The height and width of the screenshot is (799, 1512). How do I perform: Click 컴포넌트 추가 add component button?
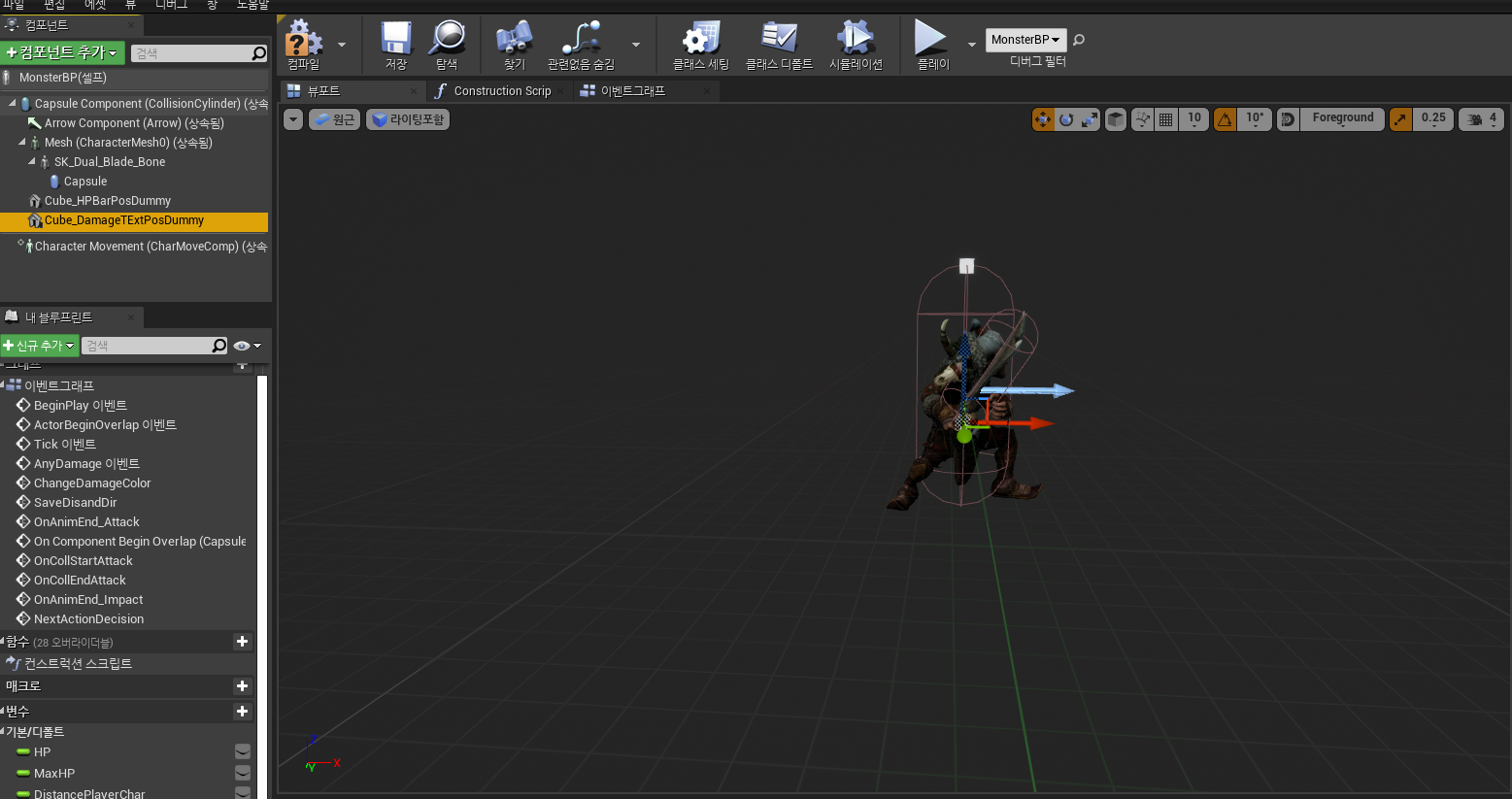(x=62, y=53)
